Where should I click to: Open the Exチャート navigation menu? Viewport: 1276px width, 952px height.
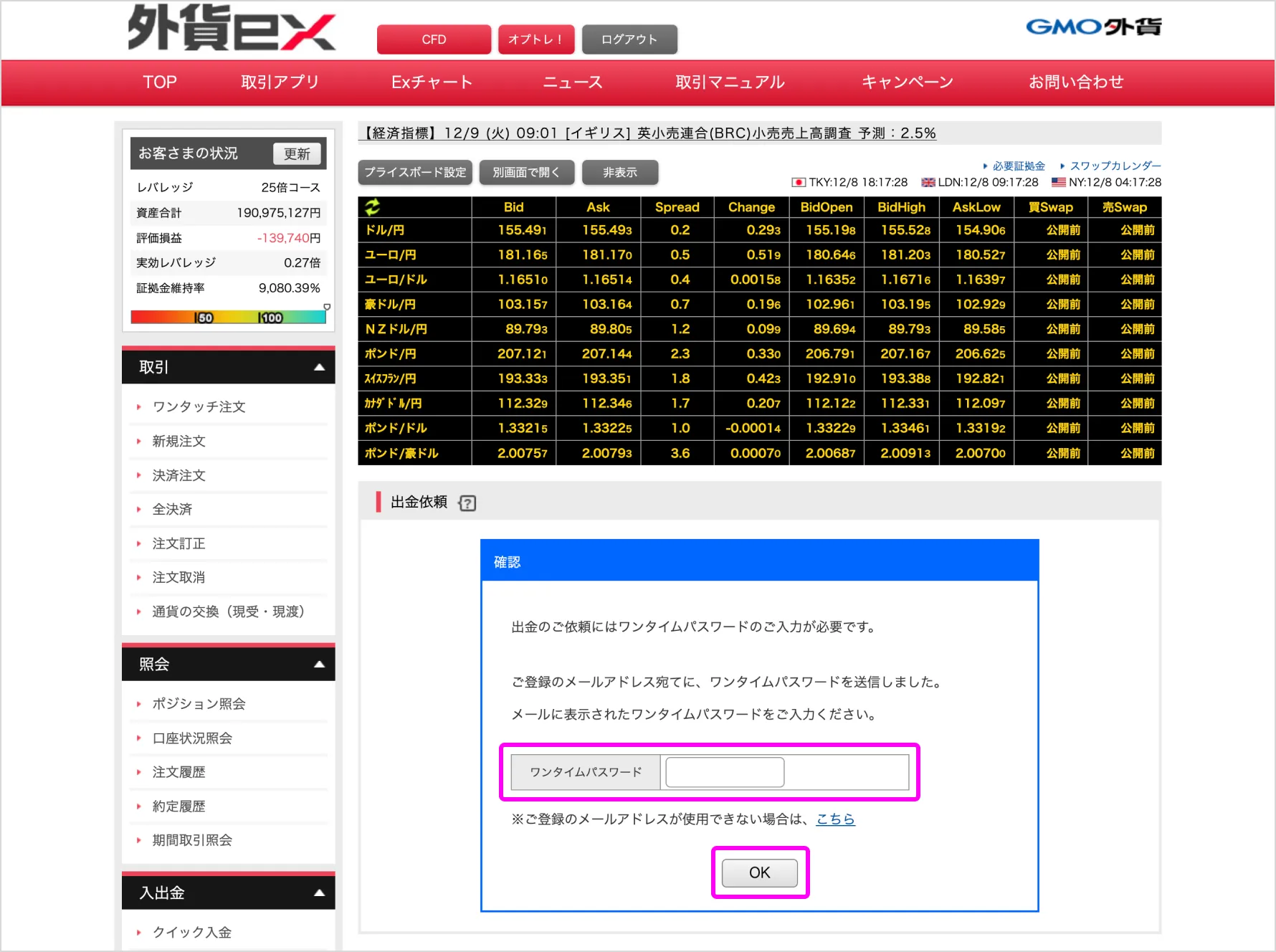[x=432, y=82]
